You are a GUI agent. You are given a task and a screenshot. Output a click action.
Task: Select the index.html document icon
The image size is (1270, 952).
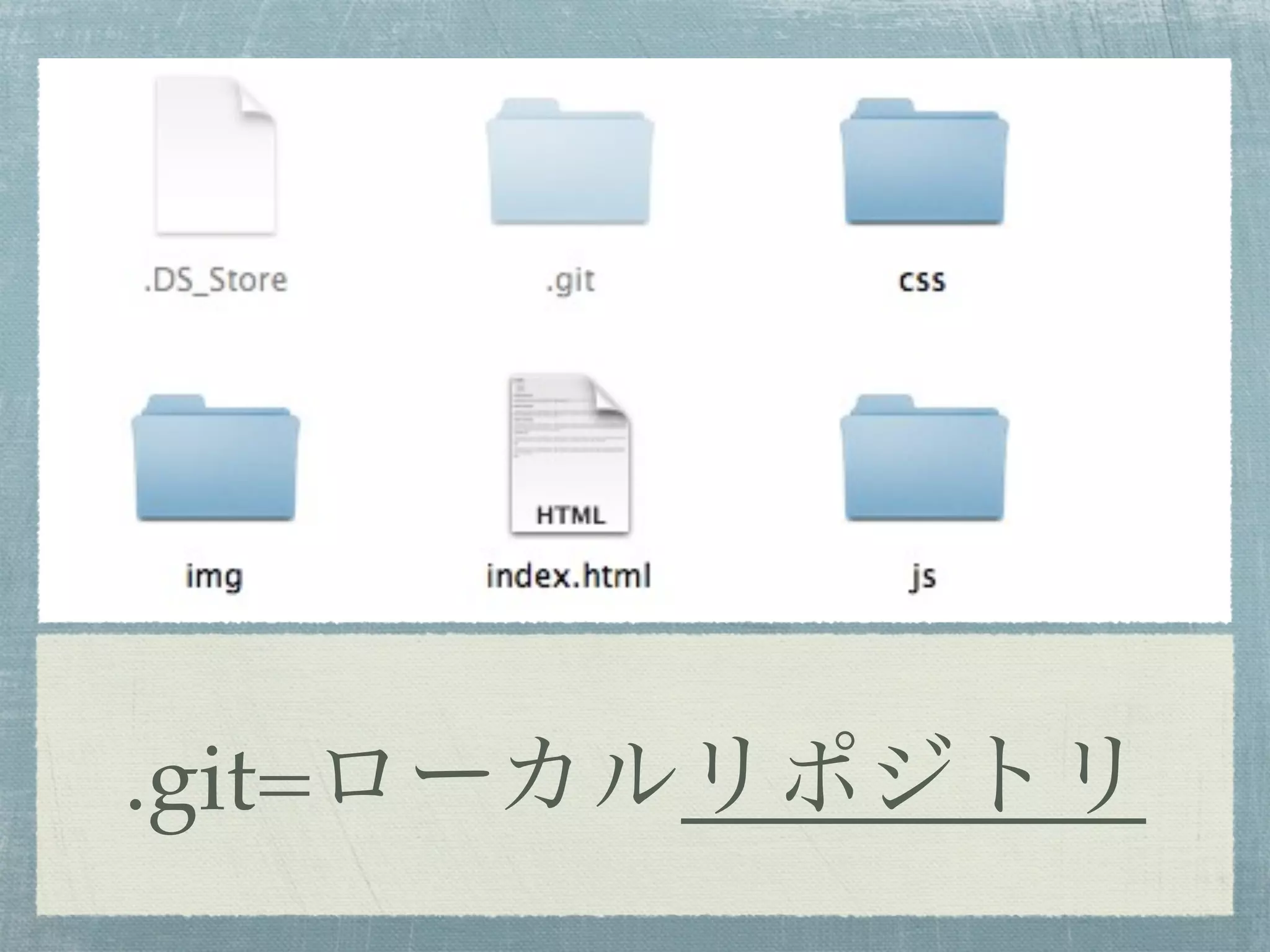click(x=570, y=454)
